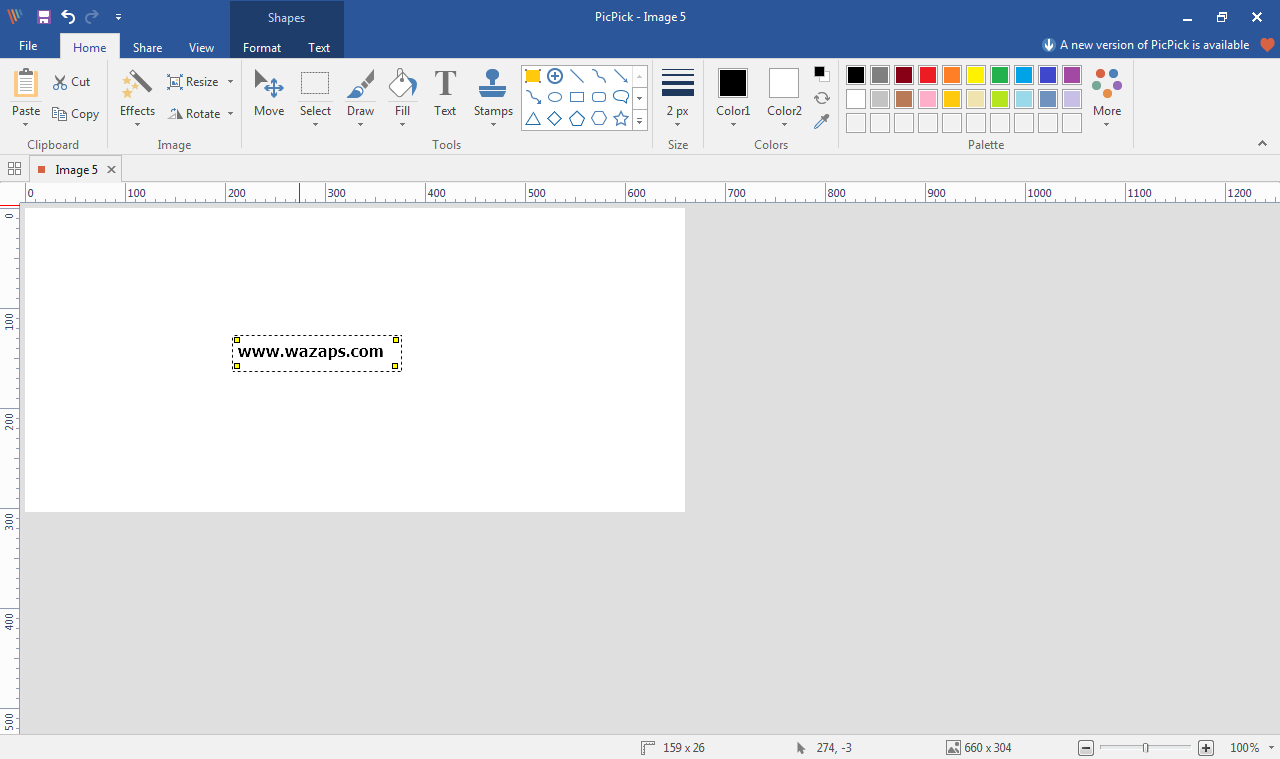The image size is (1280, 759).
Task: Choose the pink palette swatch
Action: [x=928, y=99]
